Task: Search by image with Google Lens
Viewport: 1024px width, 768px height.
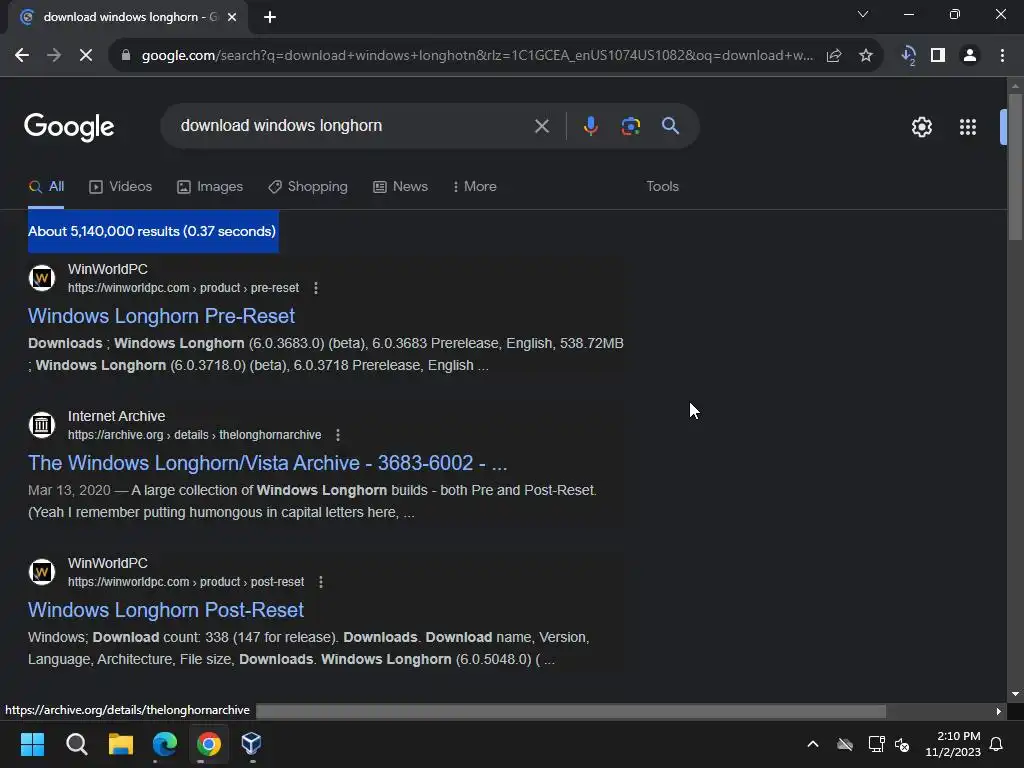Action: click(631, 126)
